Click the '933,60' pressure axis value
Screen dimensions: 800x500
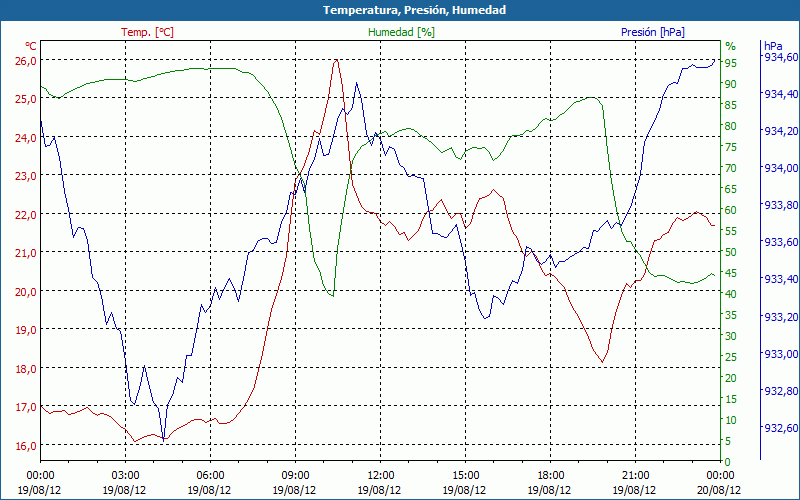click(780, 242)
